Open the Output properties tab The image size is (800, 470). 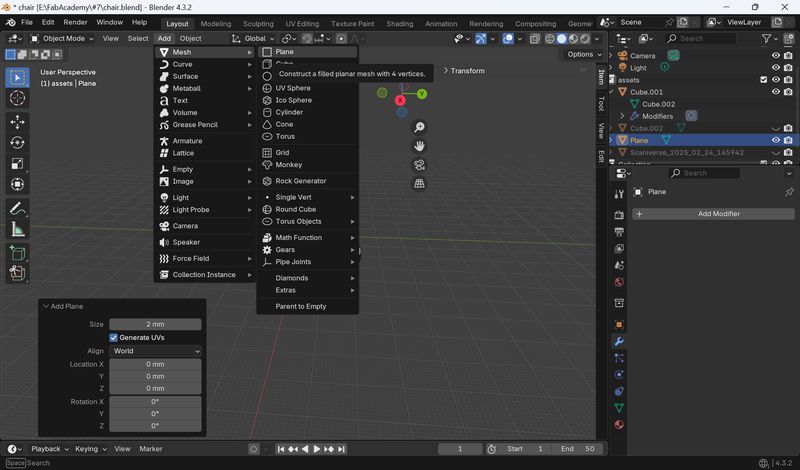pyautogui.click(x=619, y=232)
